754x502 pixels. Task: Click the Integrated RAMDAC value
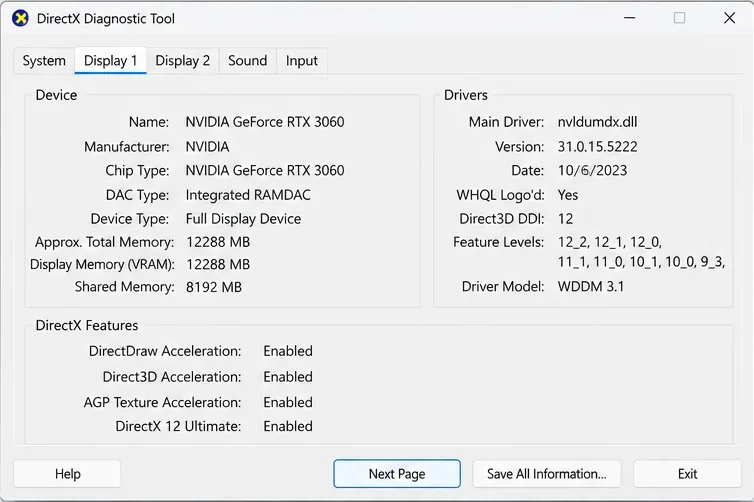coord(248,195)
